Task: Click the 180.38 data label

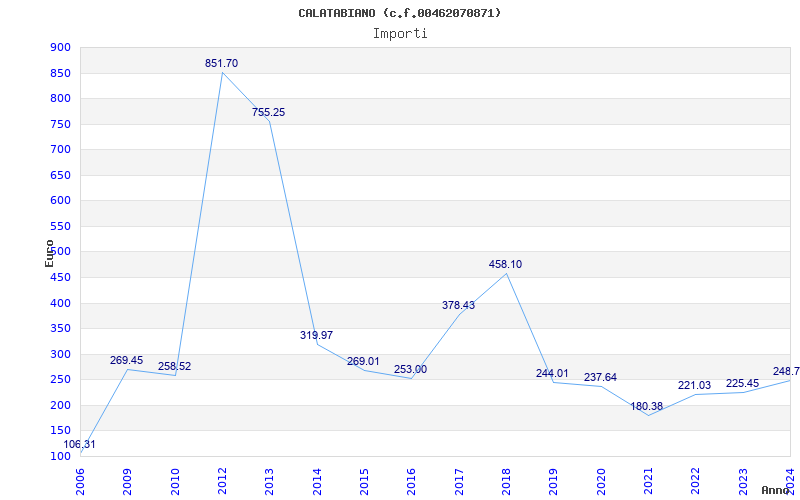Action: tap(646, 407)
